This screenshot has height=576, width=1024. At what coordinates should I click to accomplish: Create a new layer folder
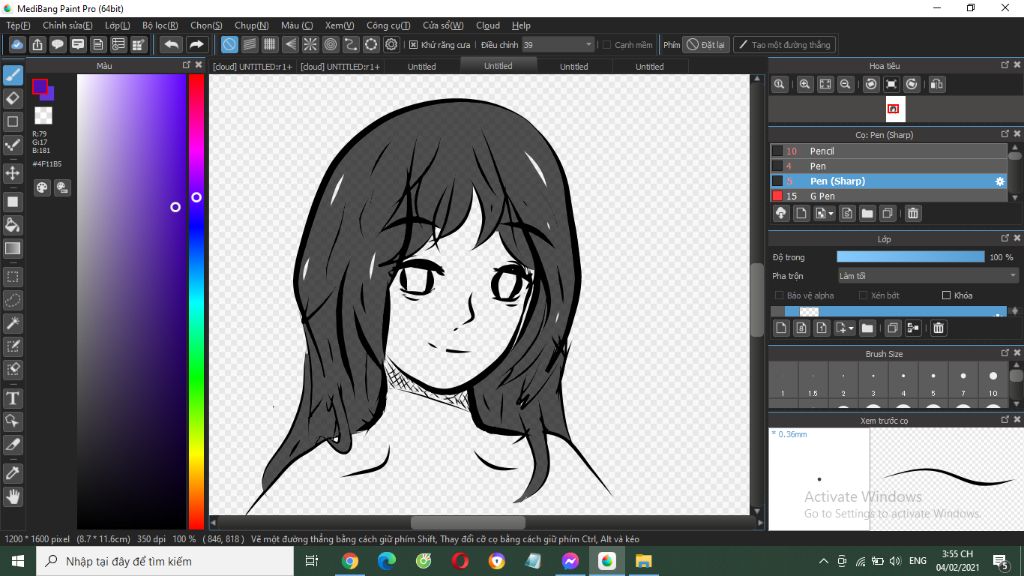[x=867, y=328]
